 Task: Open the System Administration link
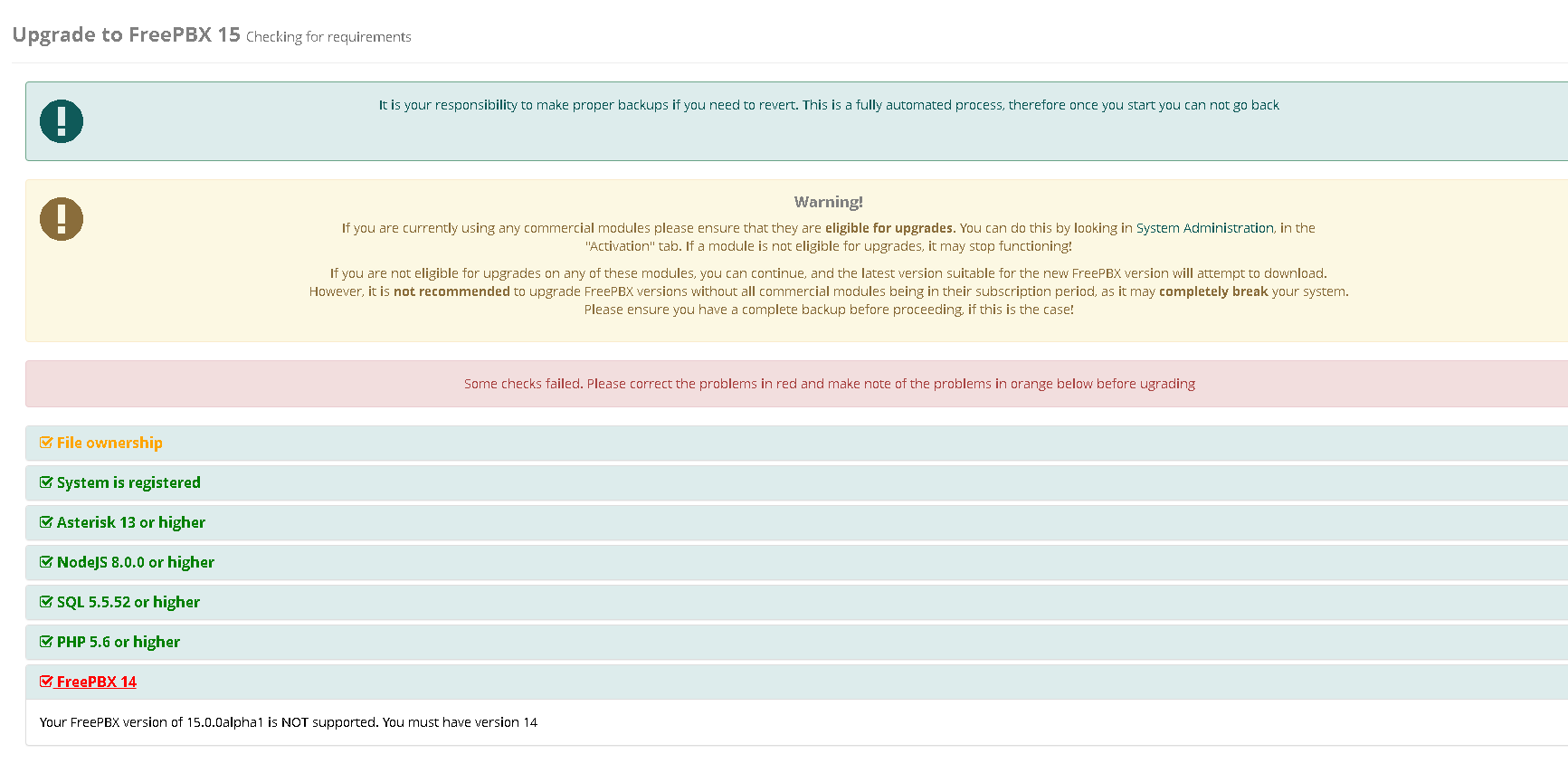click(x=1204, y=228)
